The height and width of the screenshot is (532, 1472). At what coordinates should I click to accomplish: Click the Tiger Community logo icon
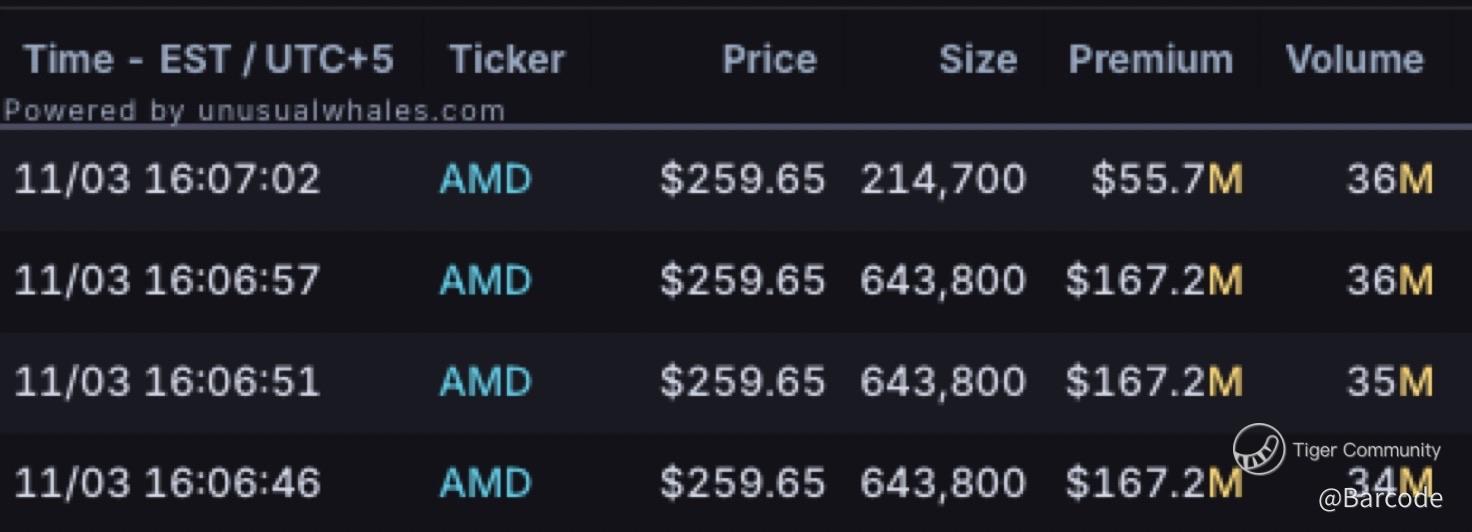tap(1258, 449)
